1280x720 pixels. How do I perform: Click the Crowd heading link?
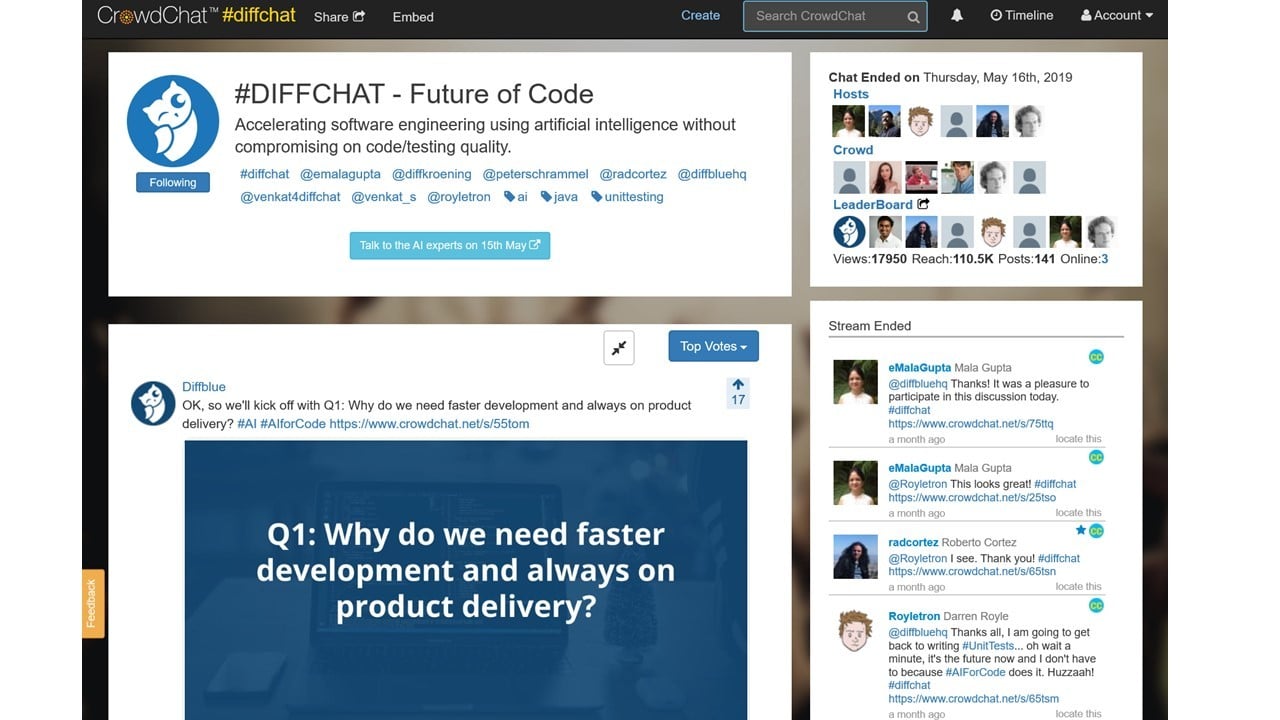(853, 150)
